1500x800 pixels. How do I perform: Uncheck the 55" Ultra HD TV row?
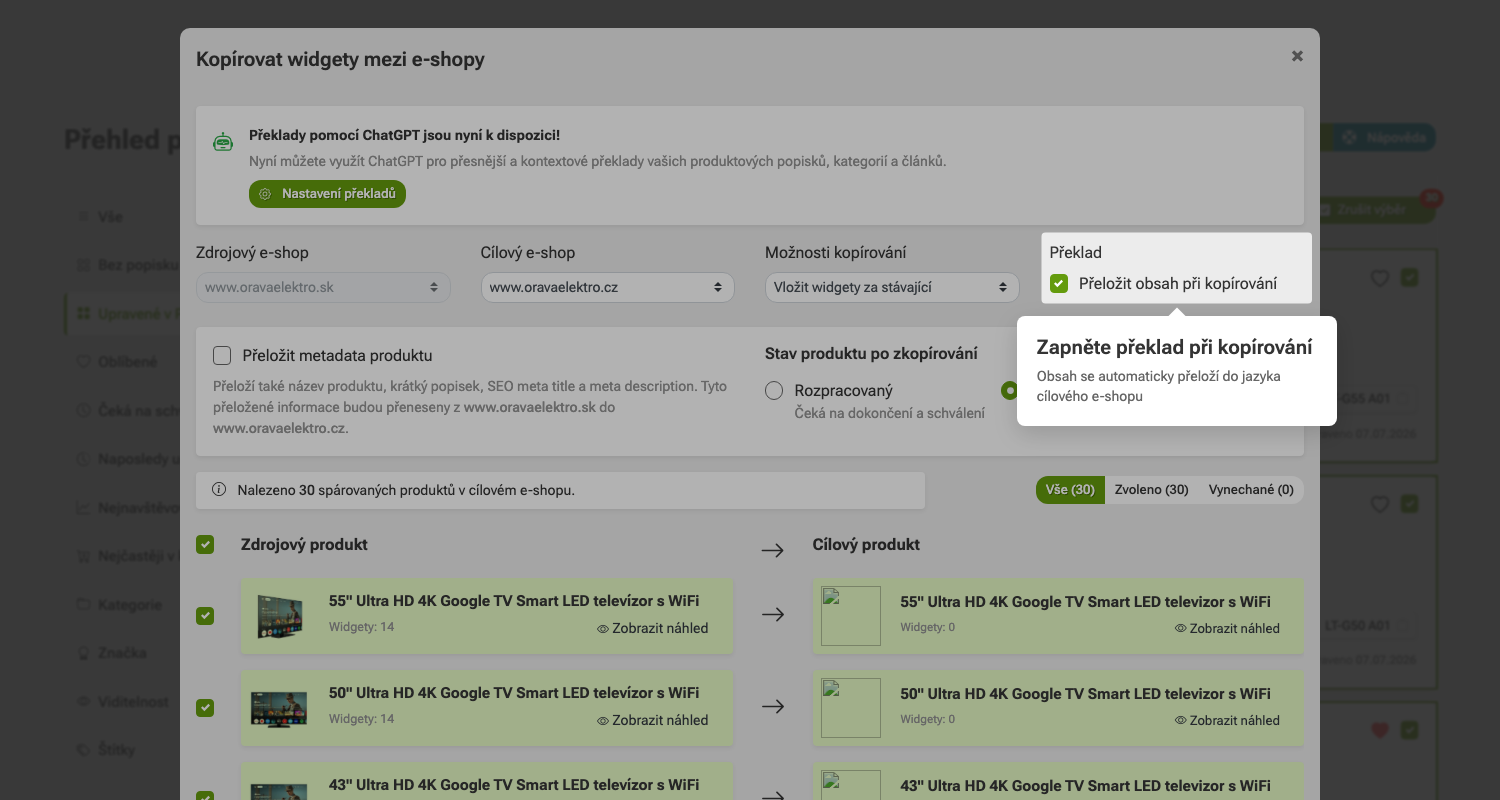[x=205, y=616]
